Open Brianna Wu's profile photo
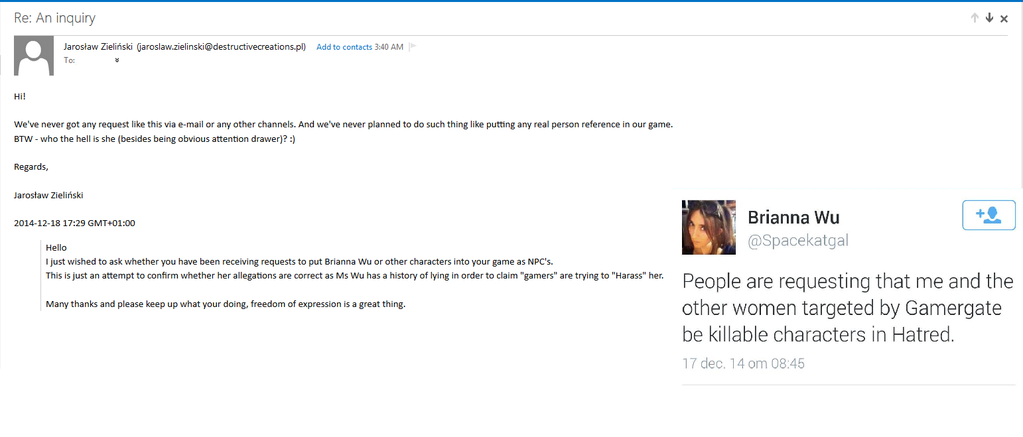Viewport: 1023px width, 437px height. tap(709, 227)
